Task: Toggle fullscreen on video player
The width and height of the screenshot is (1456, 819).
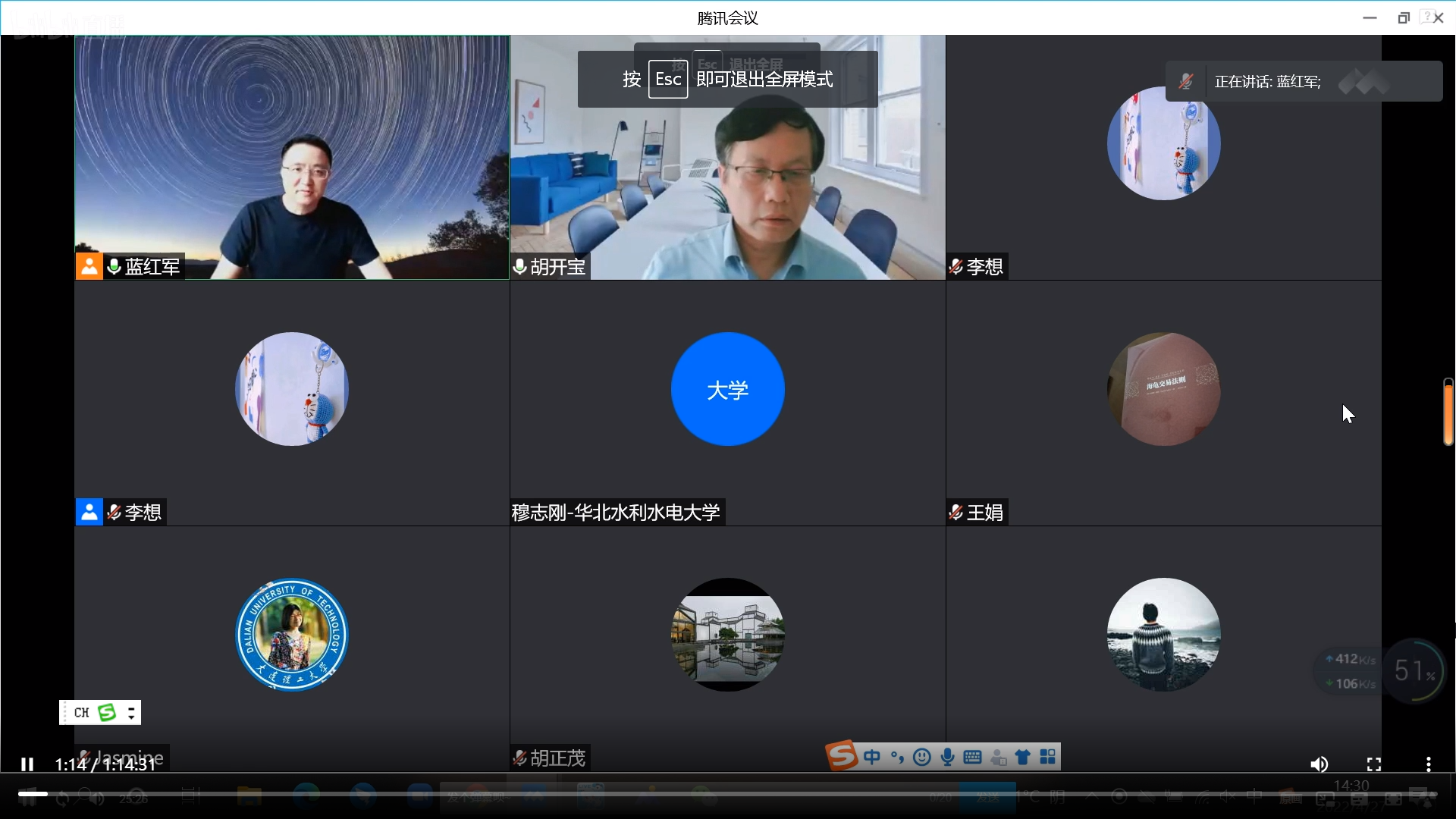Action: [x=1373, y=764]
